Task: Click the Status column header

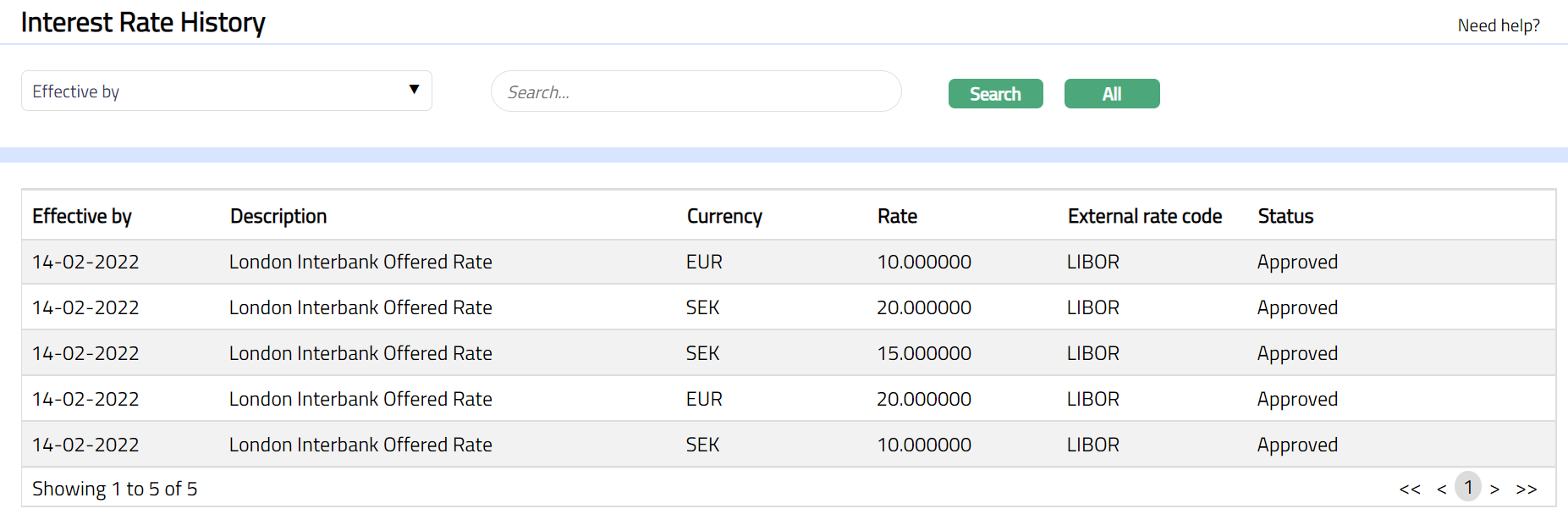Action: pos(1285,216)
